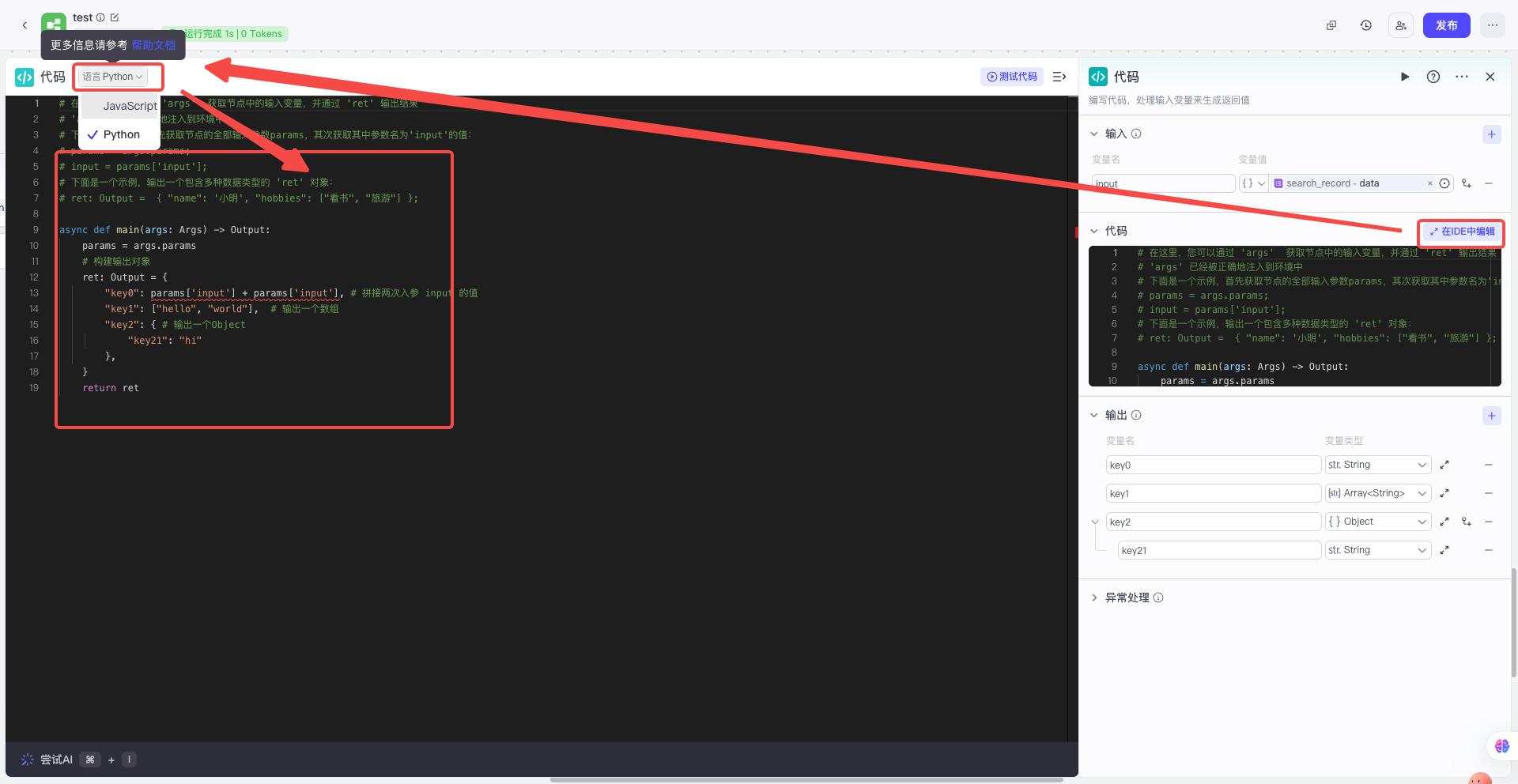Click the key0 variable name field

coord(1214,465)
